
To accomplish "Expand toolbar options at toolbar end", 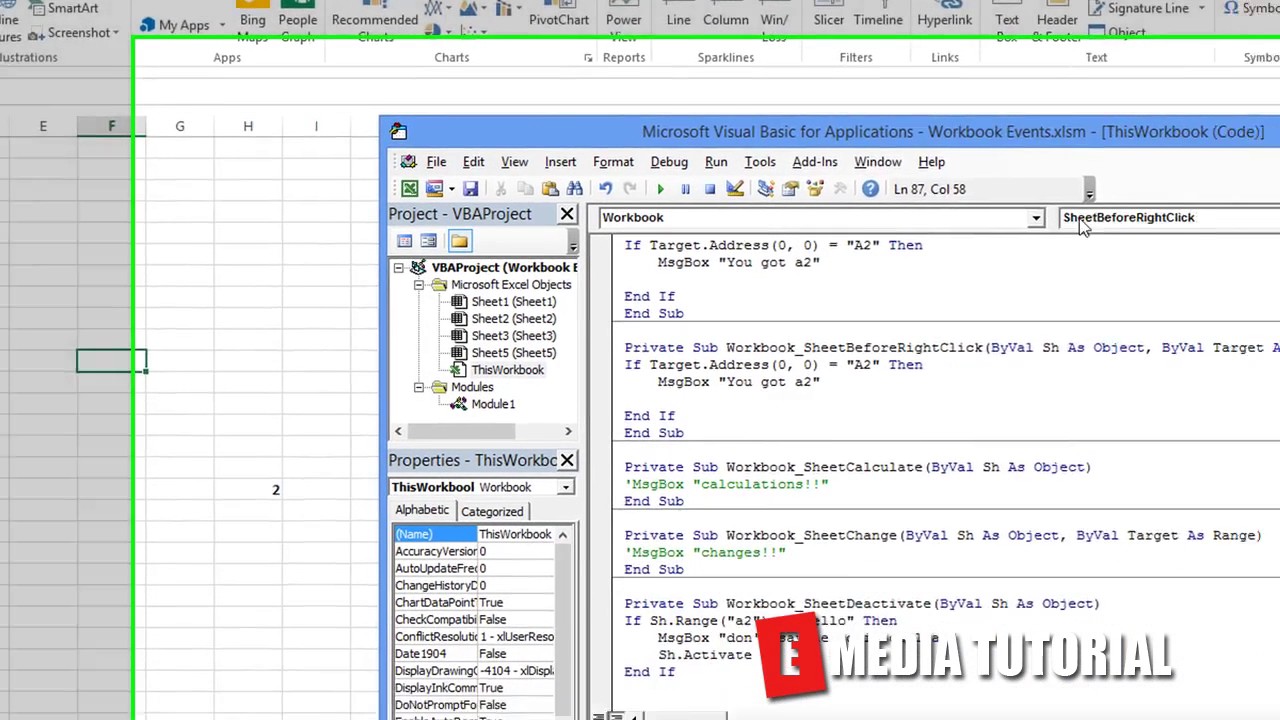I will 1089,191.
